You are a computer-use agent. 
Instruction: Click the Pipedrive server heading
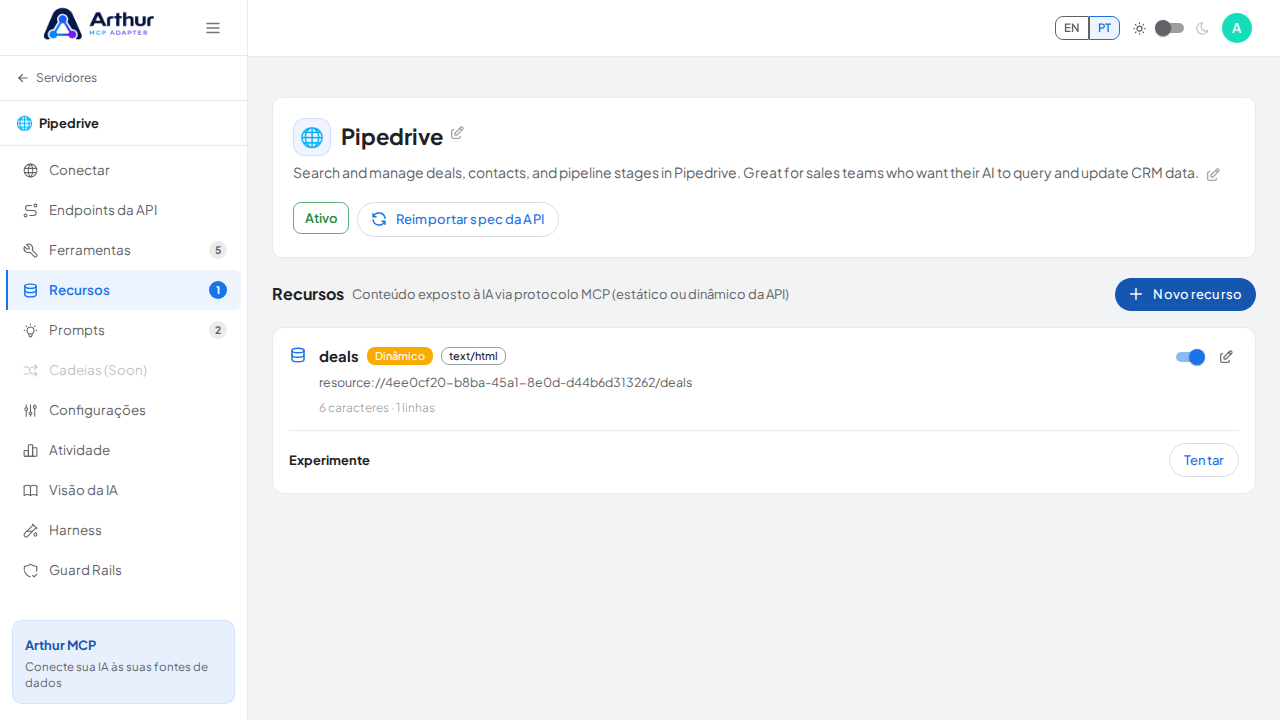tap(392, 137)
